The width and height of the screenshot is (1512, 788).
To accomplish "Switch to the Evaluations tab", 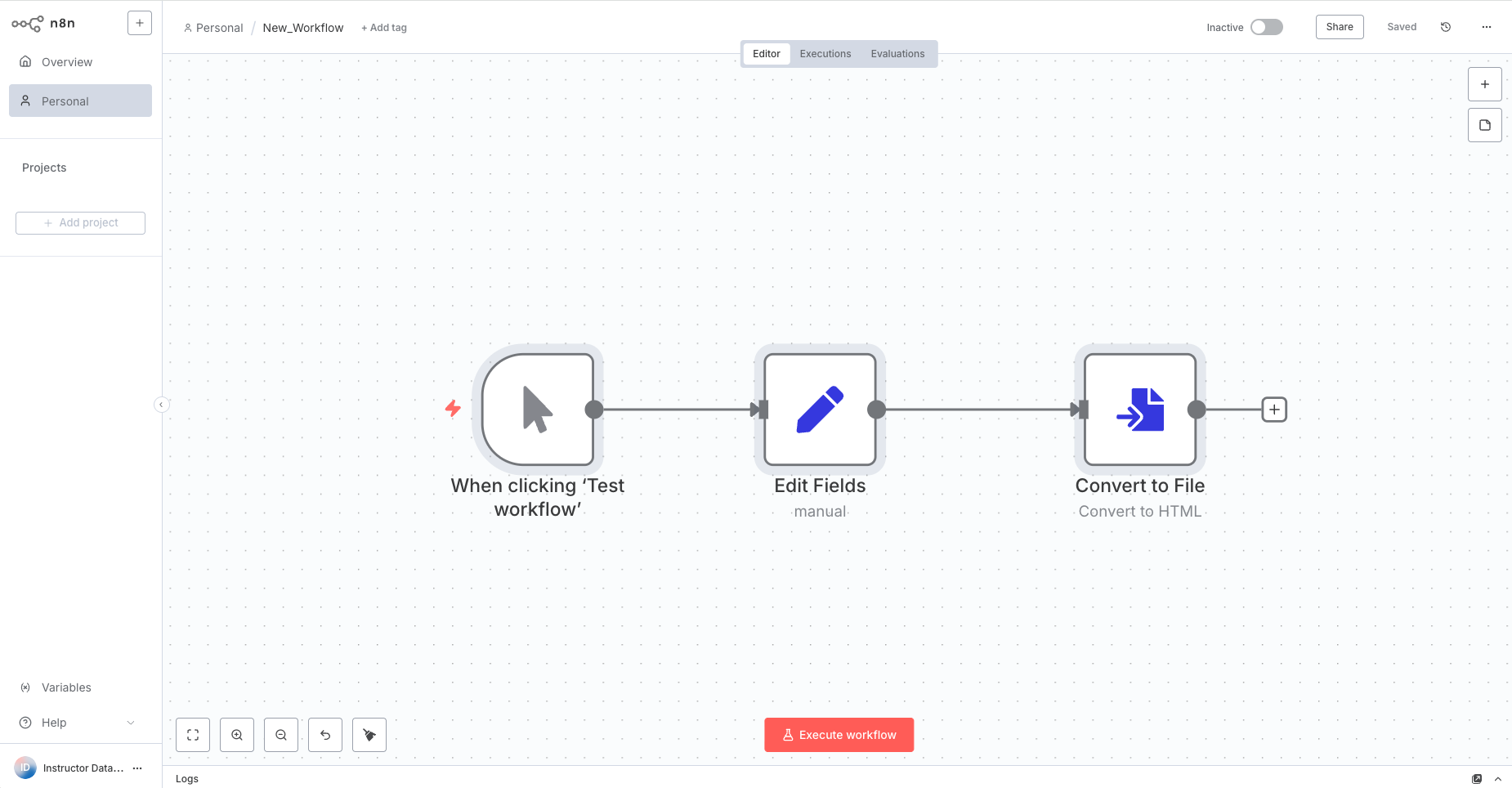I will (x=897, y=54).
